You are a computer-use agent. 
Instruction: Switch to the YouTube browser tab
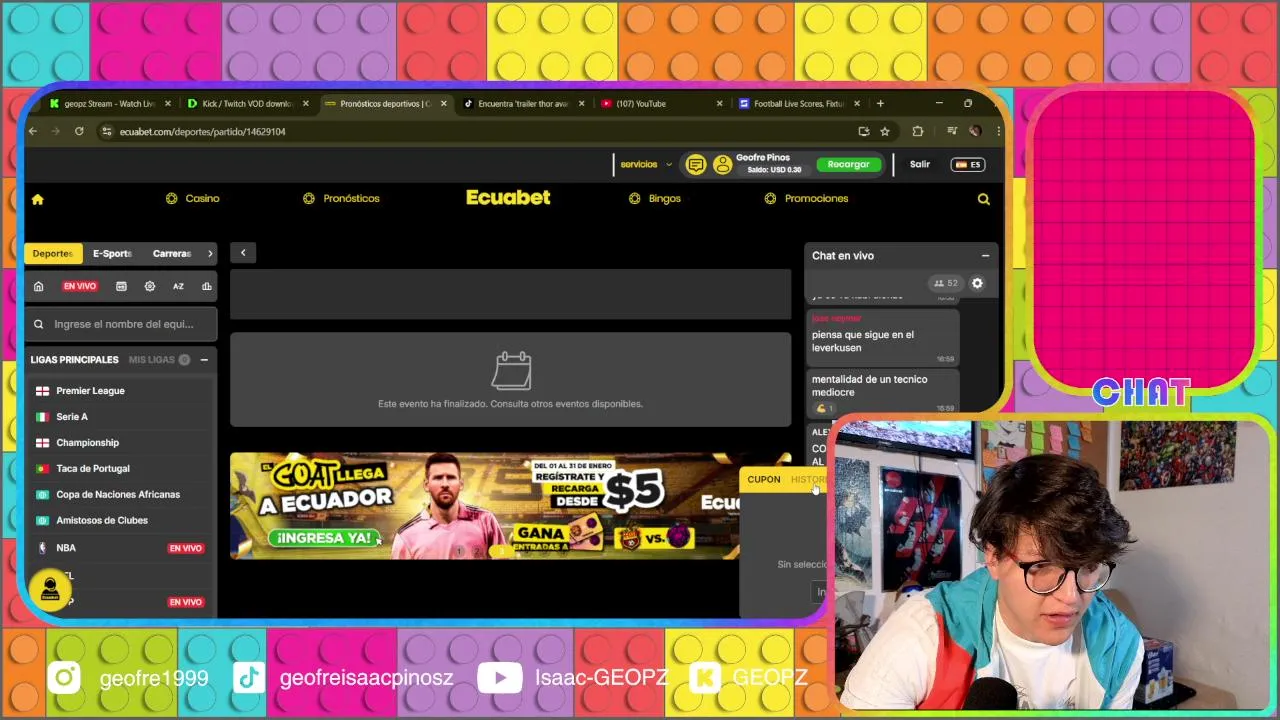(x=662, y=103)
